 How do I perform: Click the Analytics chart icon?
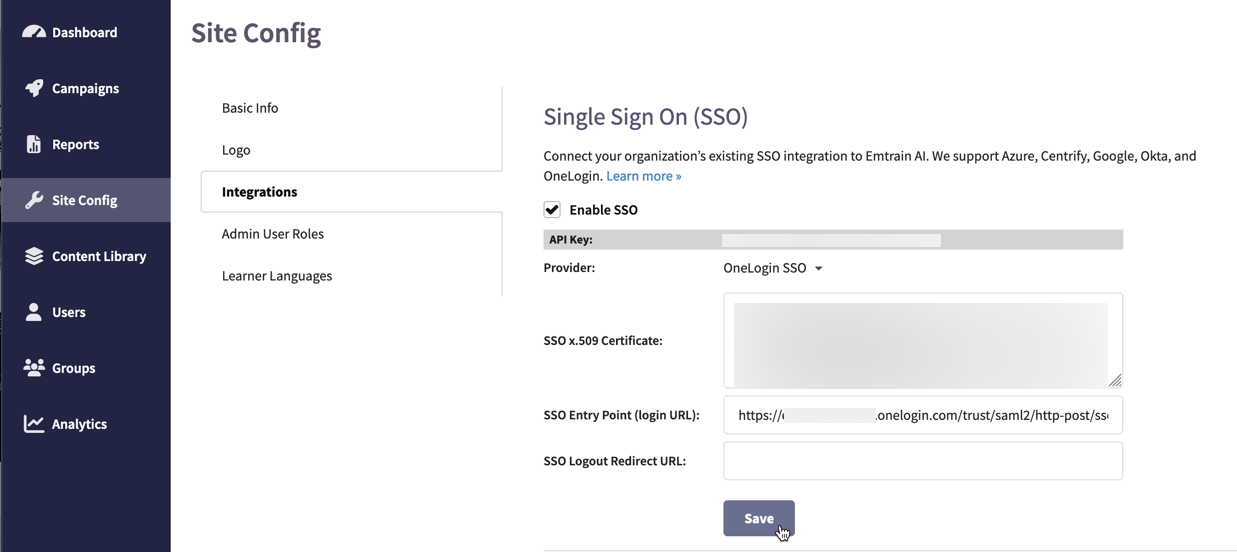[34, 424]
